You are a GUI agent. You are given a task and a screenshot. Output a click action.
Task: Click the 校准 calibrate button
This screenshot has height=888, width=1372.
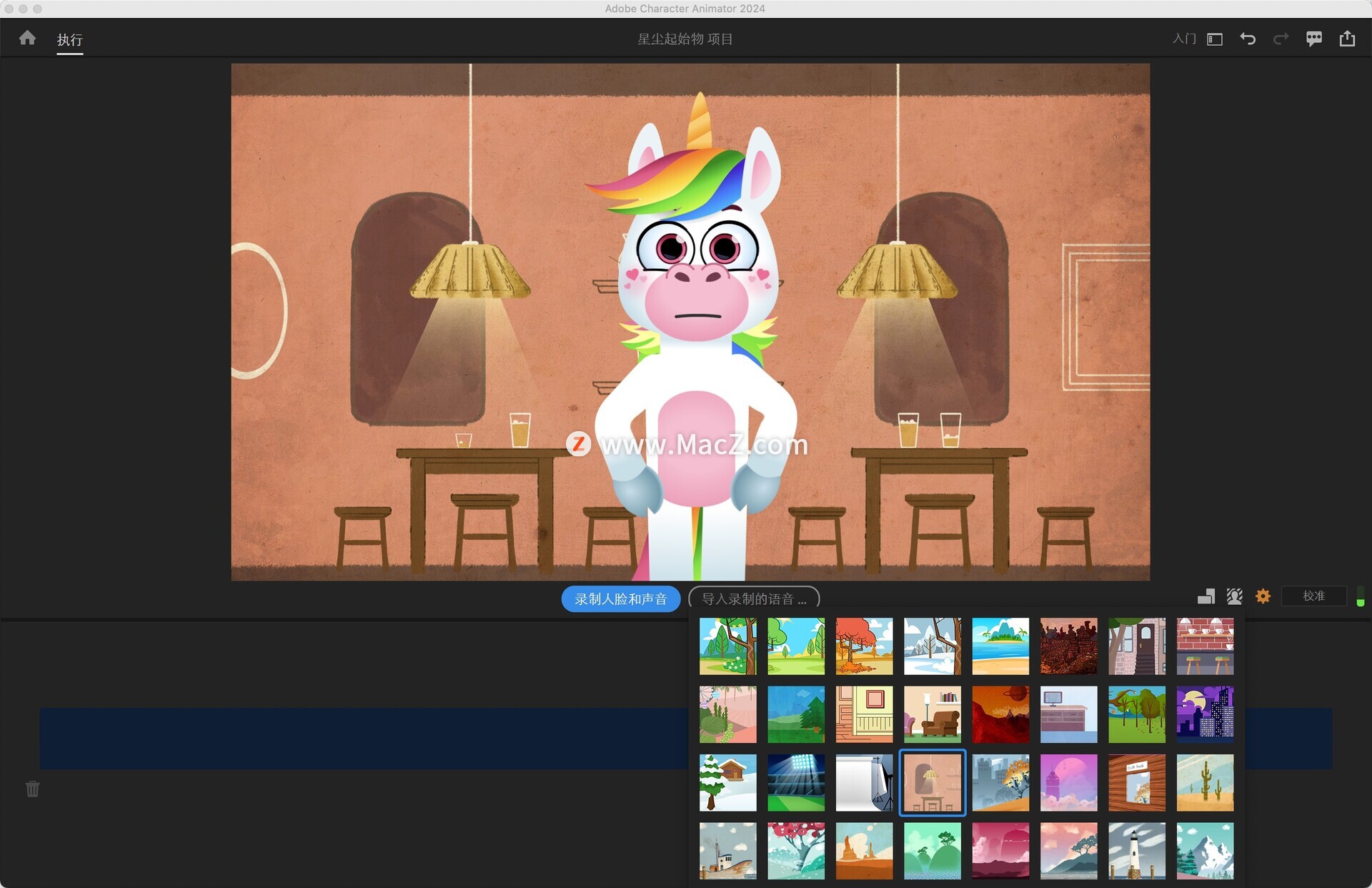1313,596
